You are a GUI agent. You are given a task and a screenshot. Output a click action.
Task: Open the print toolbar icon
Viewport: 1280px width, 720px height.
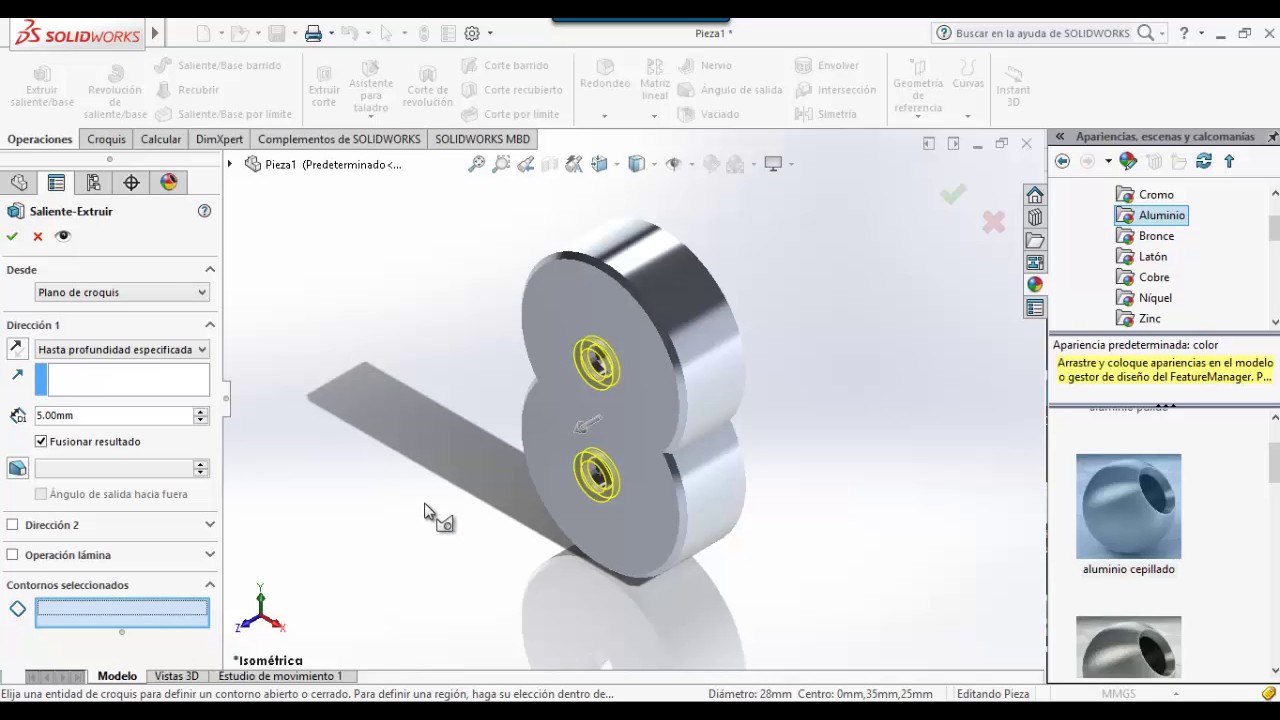(313, 33)
